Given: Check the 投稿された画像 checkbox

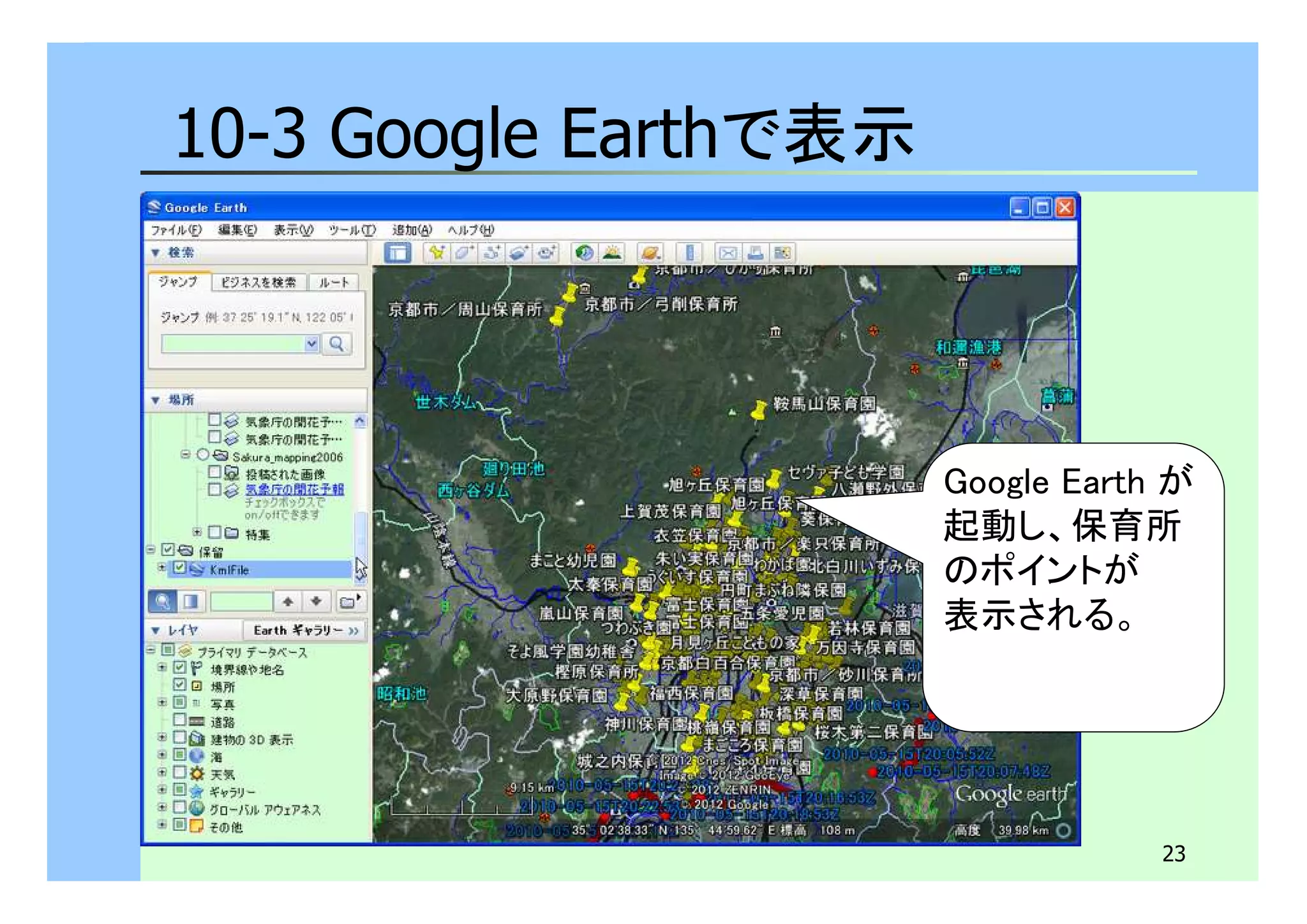Looking at the screenshot, I should (215, 472).
